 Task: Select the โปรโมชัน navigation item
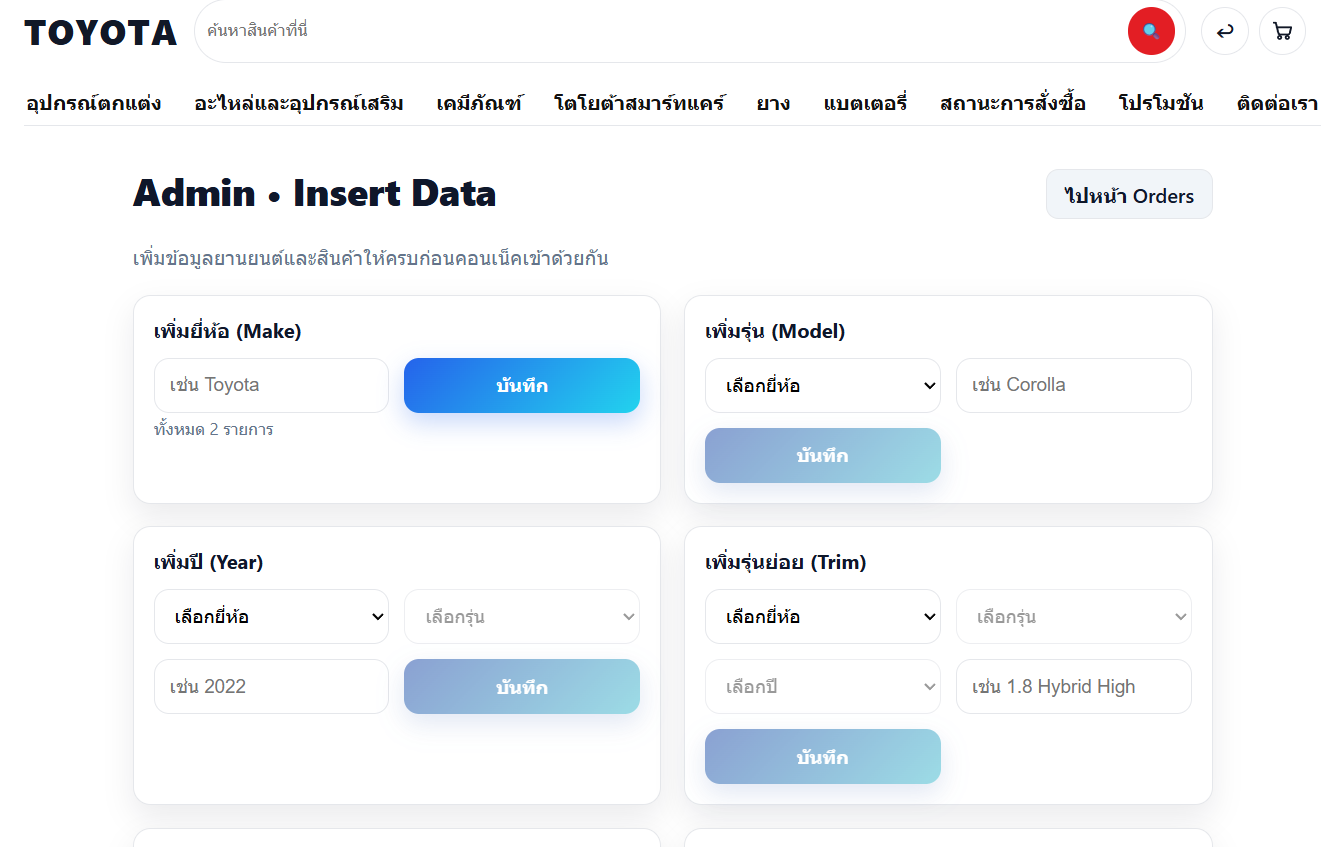point(1160,102)
